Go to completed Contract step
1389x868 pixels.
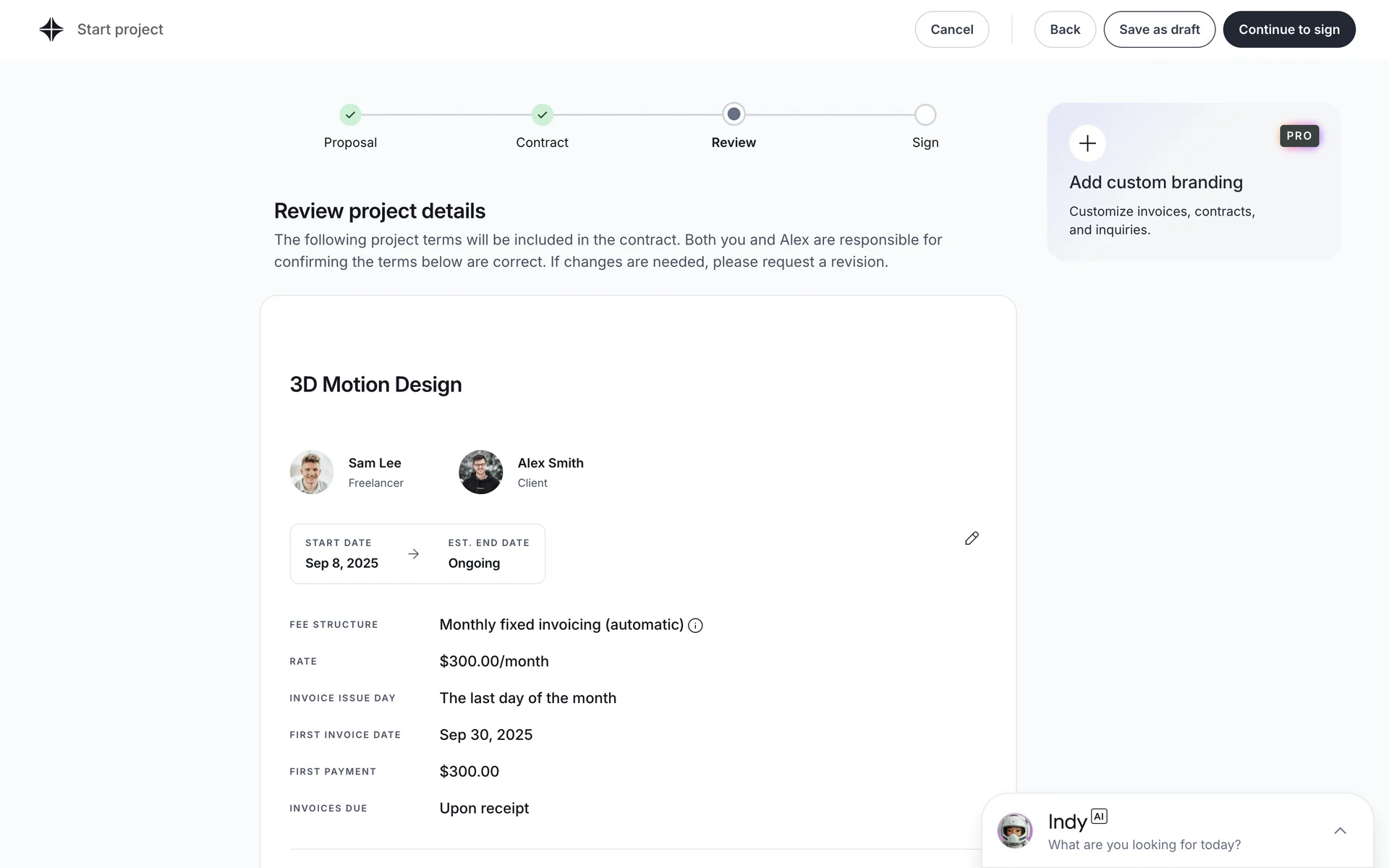pyautogui.click(x=542, y=115)
